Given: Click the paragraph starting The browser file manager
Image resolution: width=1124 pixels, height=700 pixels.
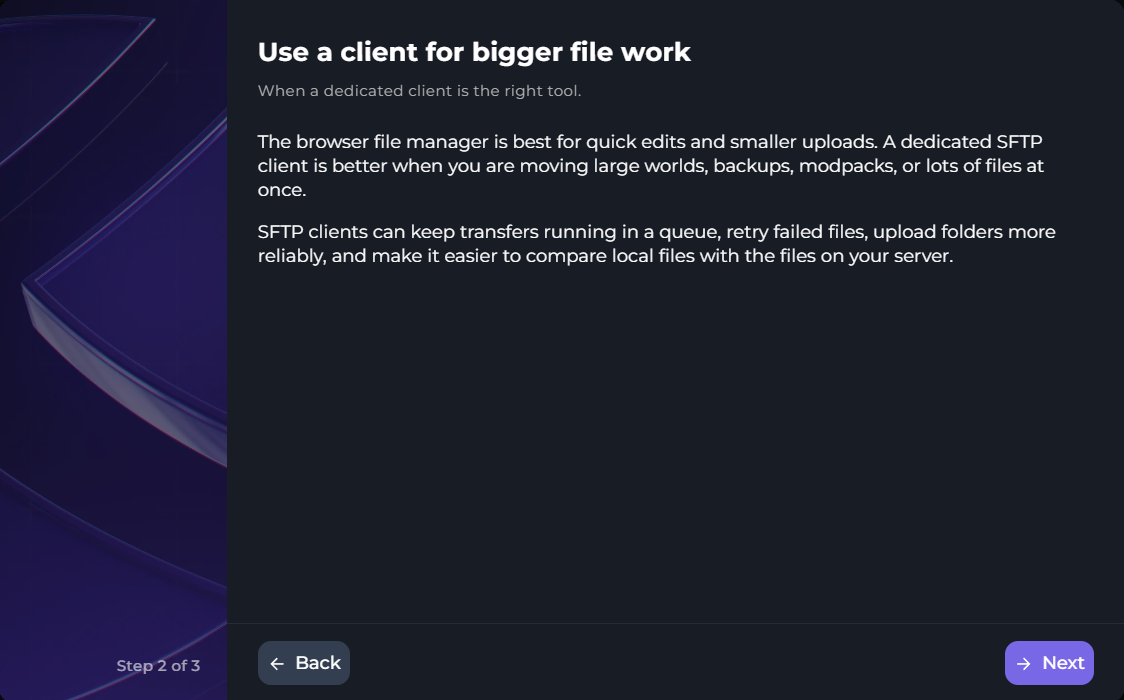Looking at the screenshot, I should [x=651, y=166].
